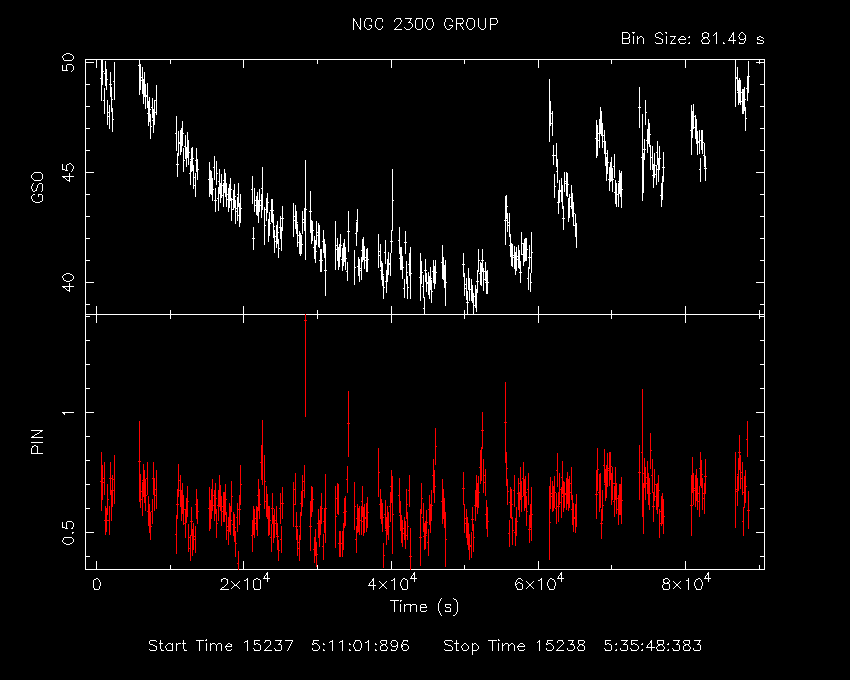This screenshot has width=850, height=680.
Task: Click the x-axis tick label 8×10^4
Action: pyautogui.click(x=686, y=583)
